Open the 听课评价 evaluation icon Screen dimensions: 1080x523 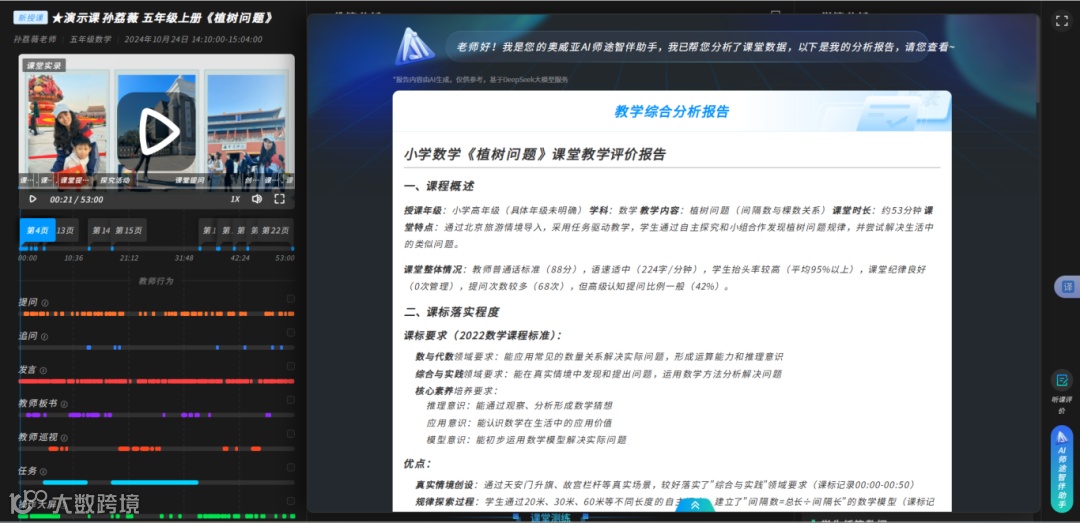(x=1061, y=380)
